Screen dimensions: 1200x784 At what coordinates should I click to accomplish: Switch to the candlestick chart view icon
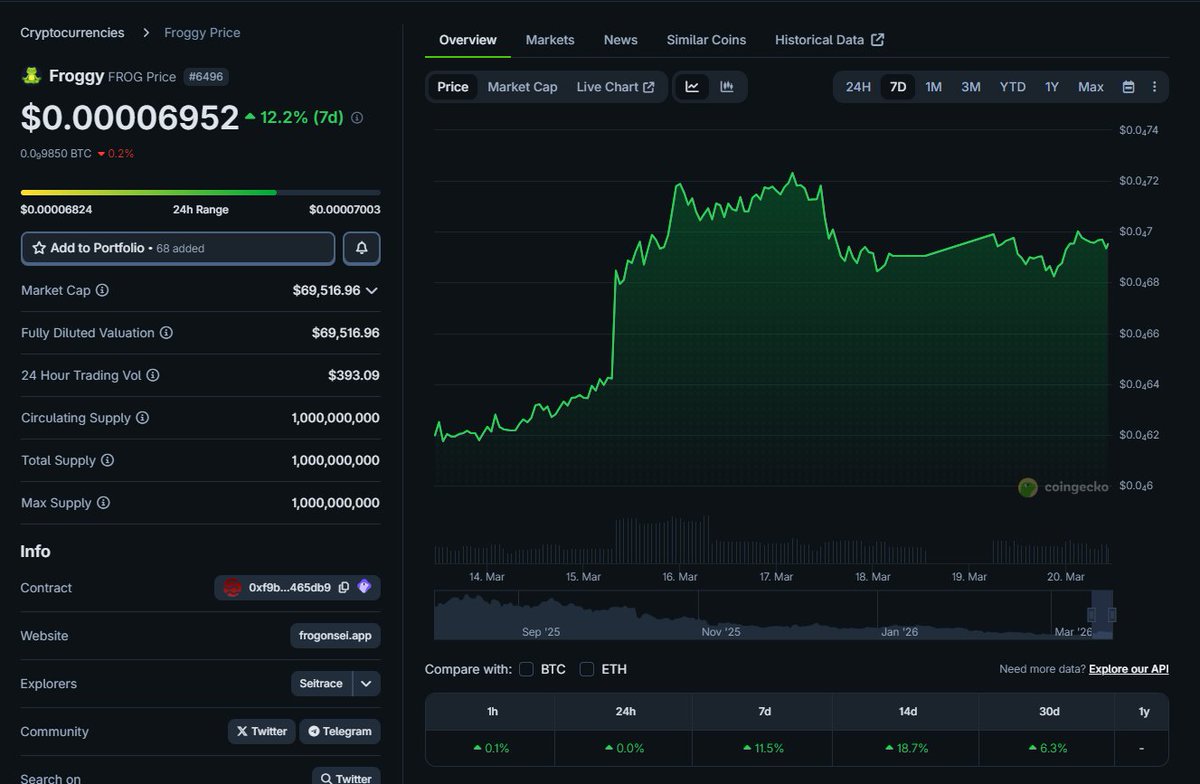(x=727, y=87)
